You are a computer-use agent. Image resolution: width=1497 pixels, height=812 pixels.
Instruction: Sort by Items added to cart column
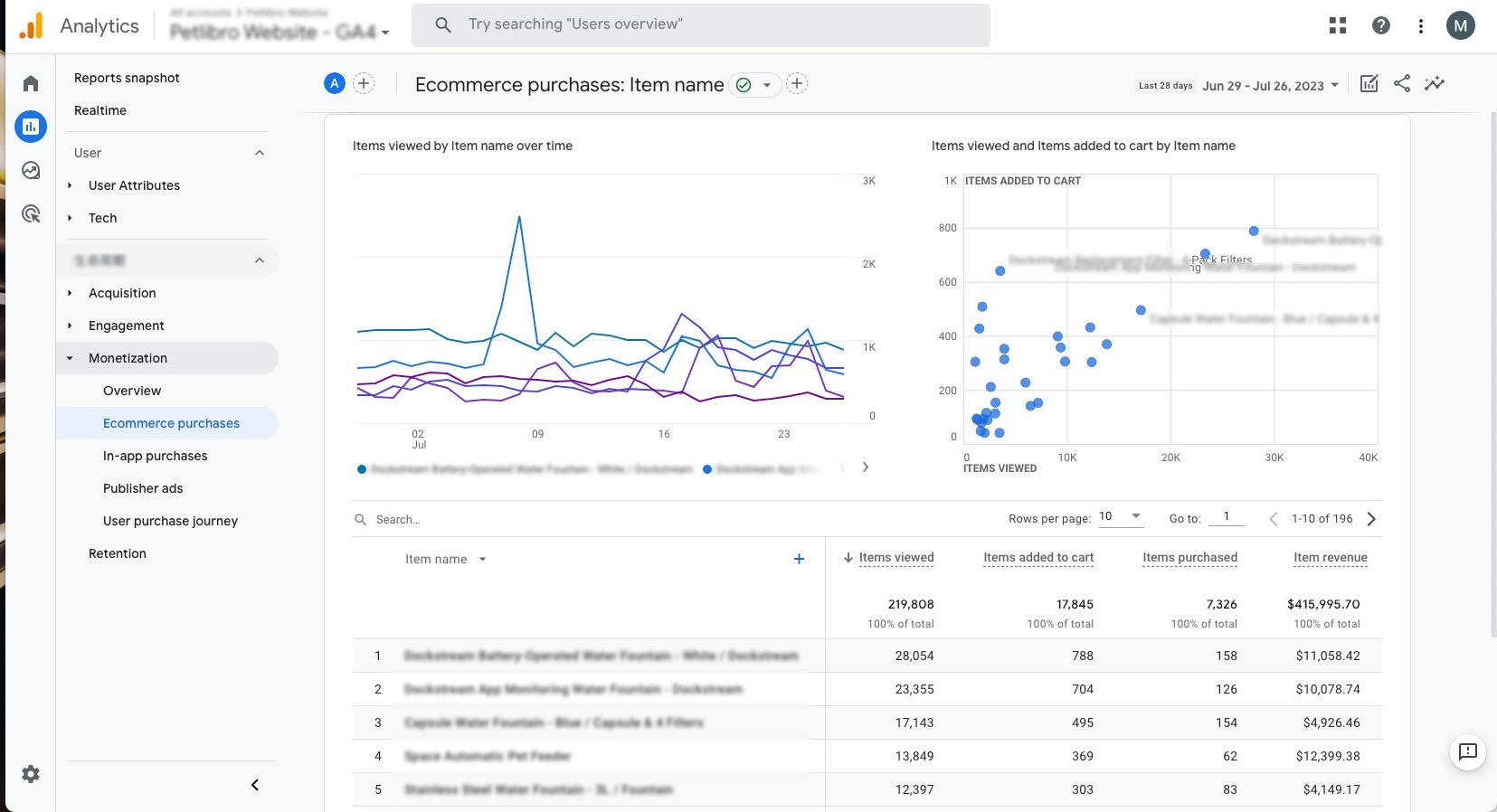pos(1038,558)
